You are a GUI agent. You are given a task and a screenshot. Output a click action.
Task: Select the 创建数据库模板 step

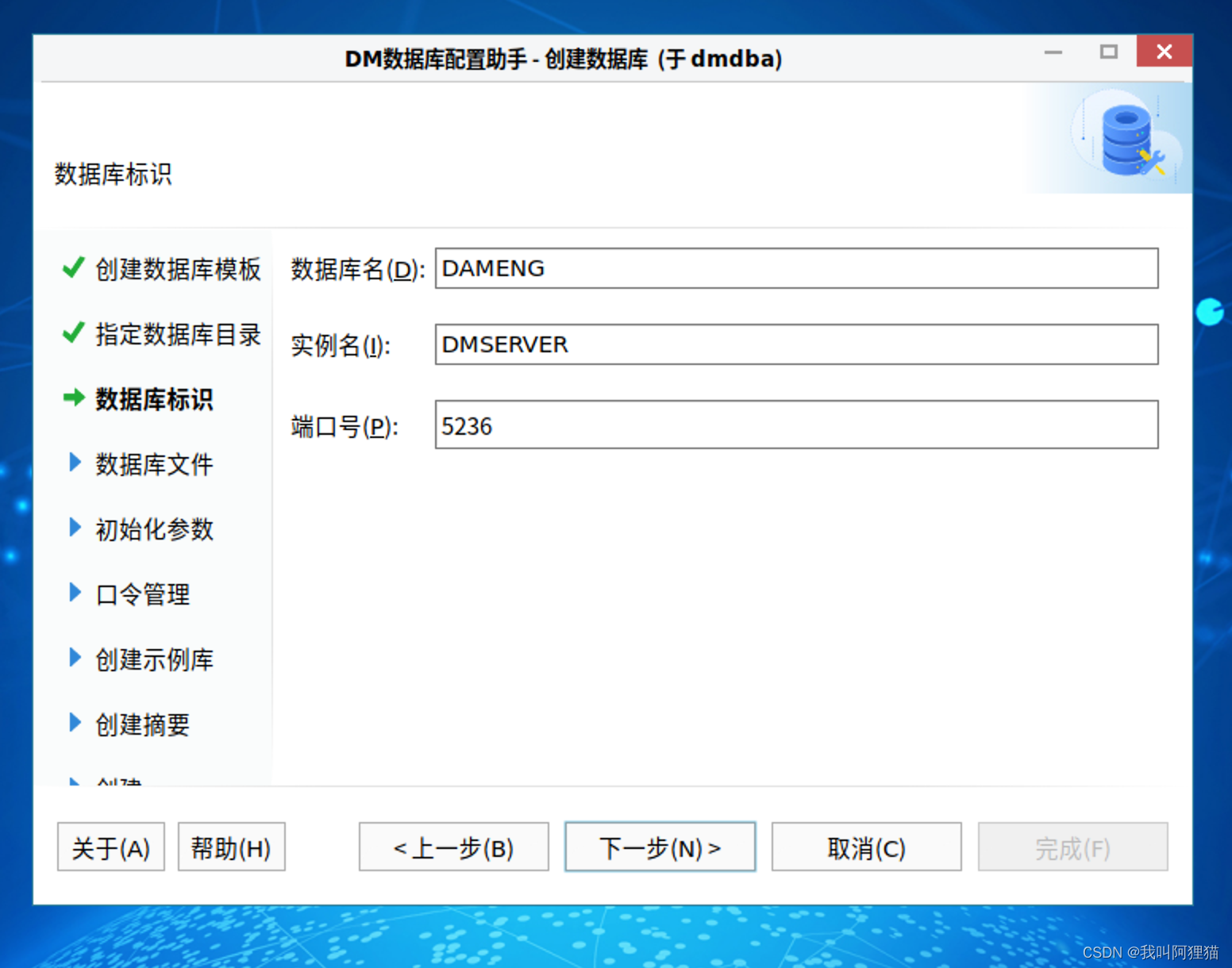click(x=178, y=269)
